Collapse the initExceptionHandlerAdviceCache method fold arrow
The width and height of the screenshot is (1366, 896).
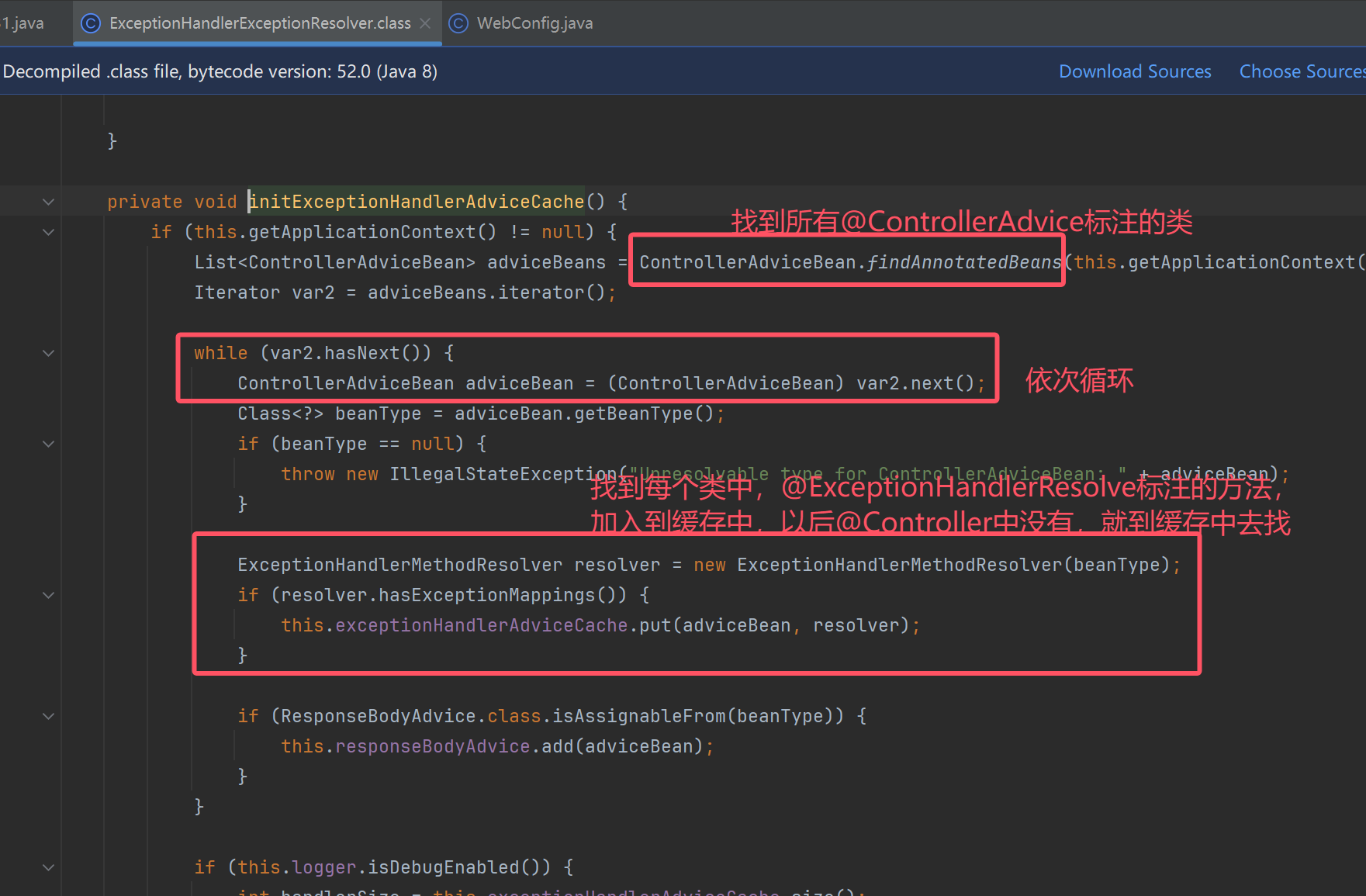click(x=49, y=202)
